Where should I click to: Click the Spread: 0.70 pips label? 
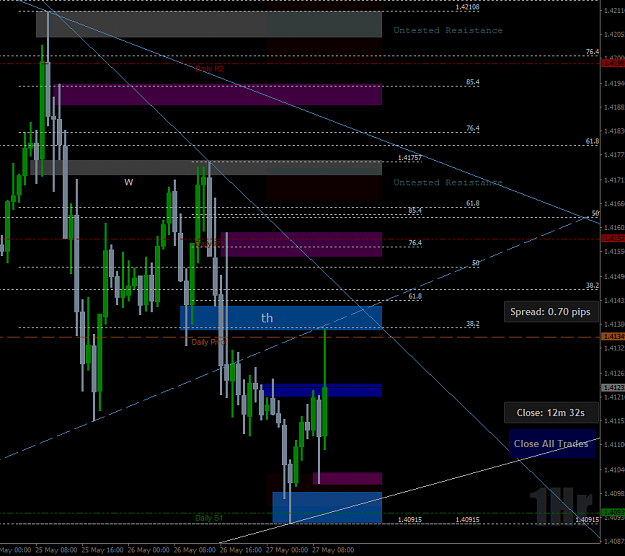coord(550,312)
